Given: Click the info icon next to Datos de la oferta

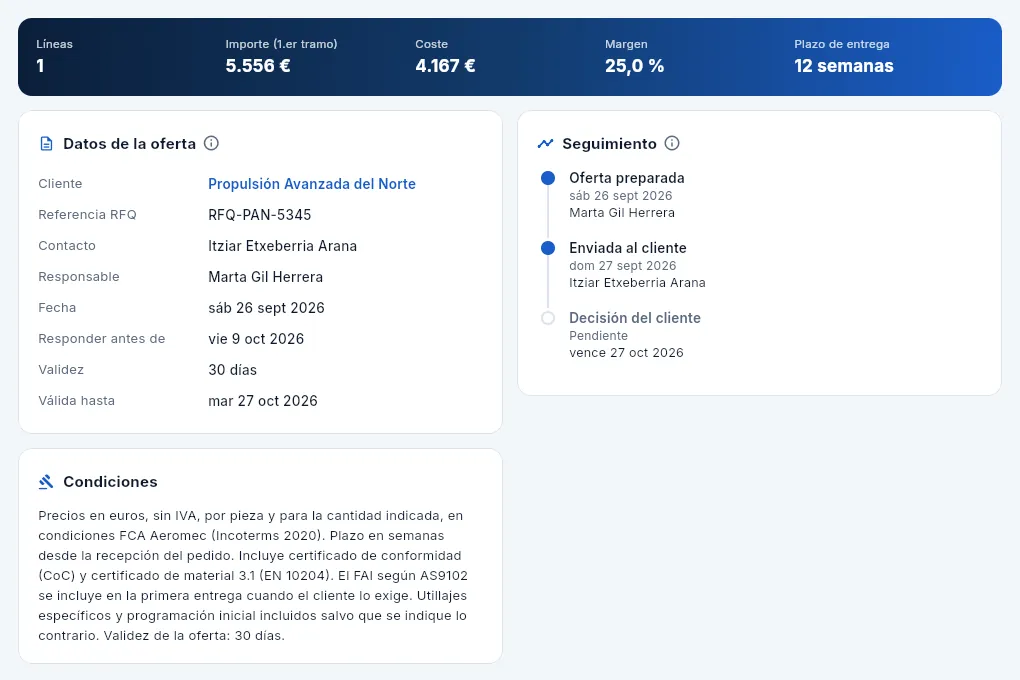Looking at the screenshot, I should [x=211, y=143].
